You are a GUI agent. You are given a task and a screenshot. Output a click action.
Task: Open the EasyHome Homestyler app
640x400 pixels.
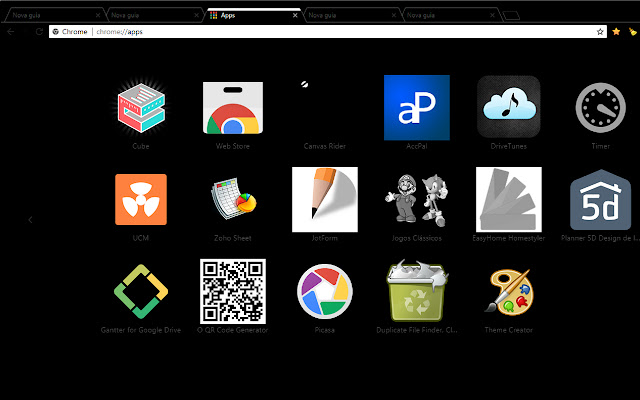click(x=509, y=200)
